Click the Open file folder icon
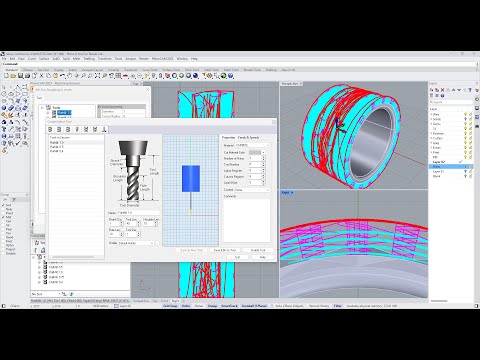Viewport: 480px width, 360px height. click(x=13, y=76)
